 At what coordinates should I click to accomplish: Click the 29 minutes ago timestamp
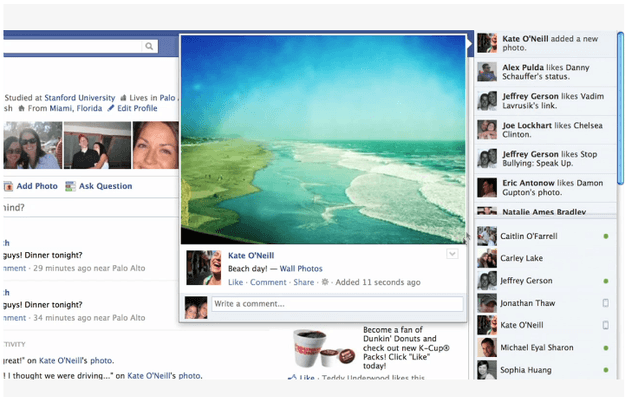(x=63, y=268)
